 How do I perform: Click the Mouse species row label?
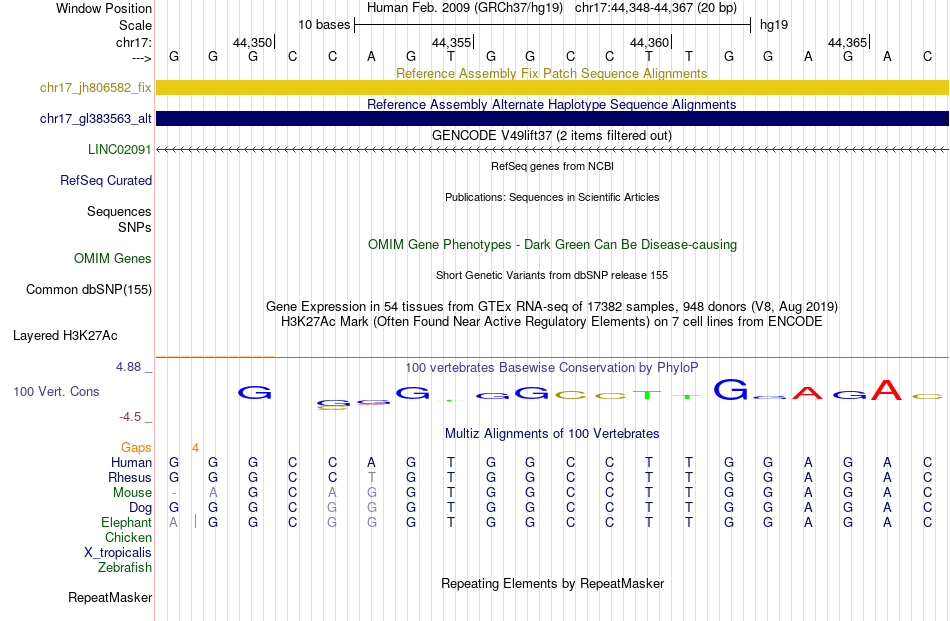[132, 493]
